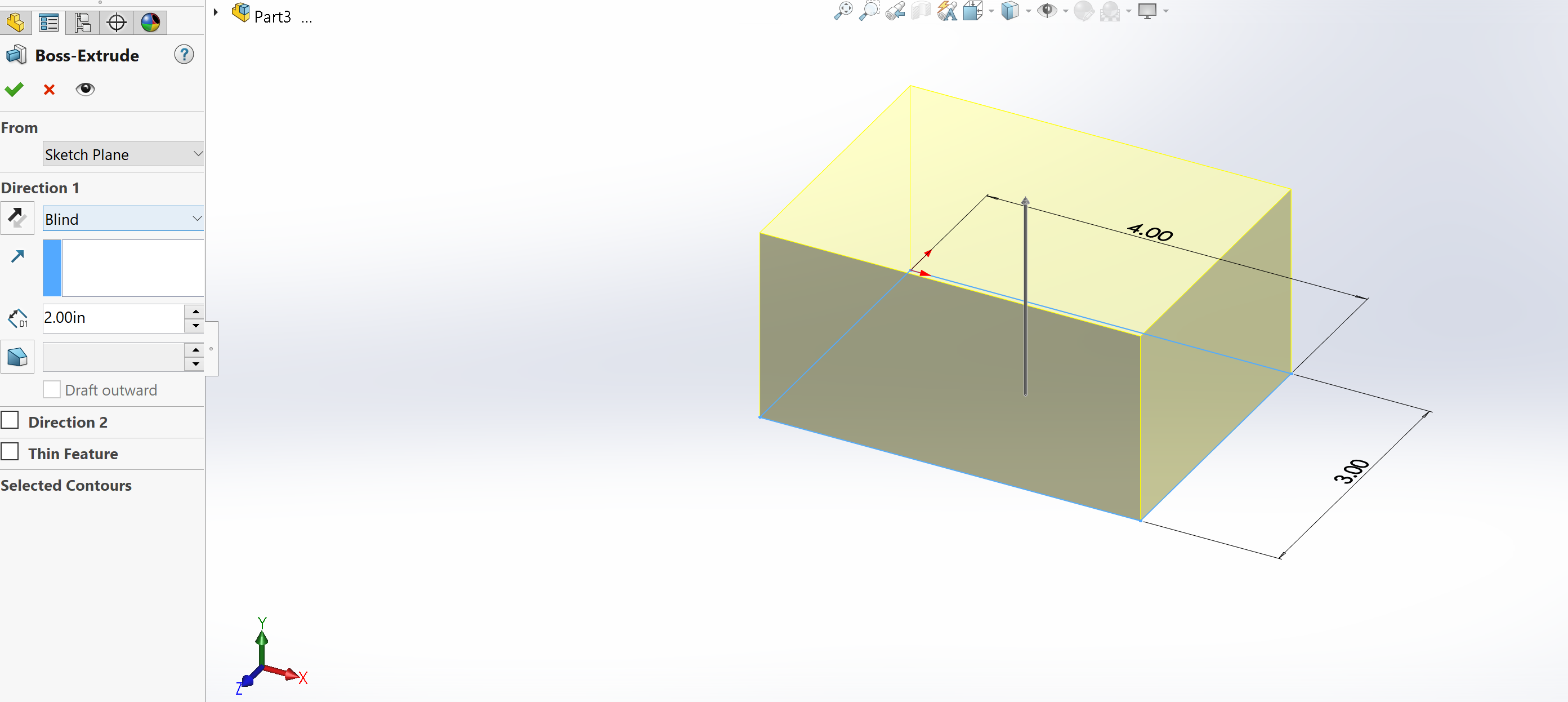Click the Z axis of the triad
Screen dimensions: 1568x702
[246, 682]
